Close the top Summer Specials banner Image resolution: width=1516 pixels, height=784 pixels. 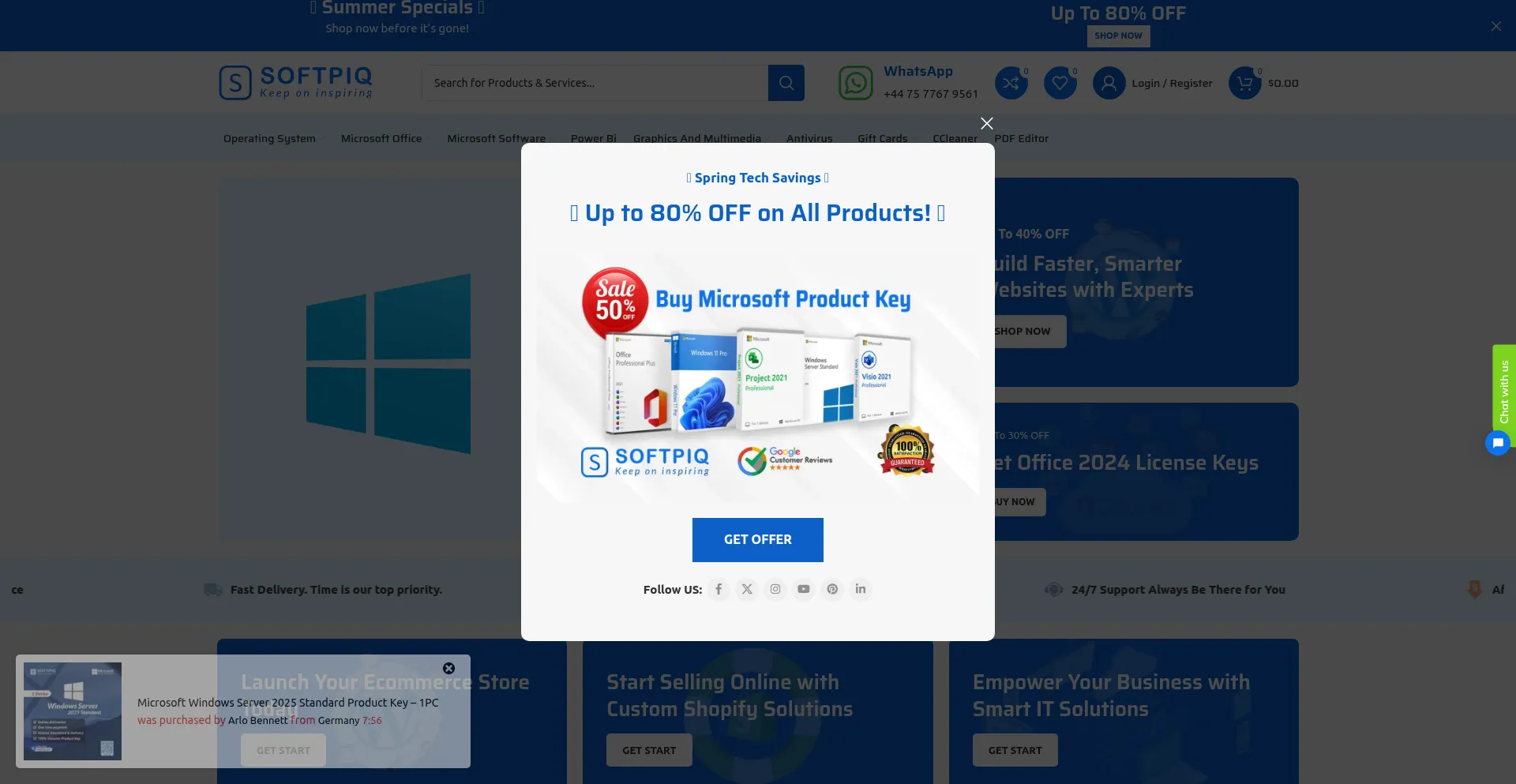coord(1496,26)
